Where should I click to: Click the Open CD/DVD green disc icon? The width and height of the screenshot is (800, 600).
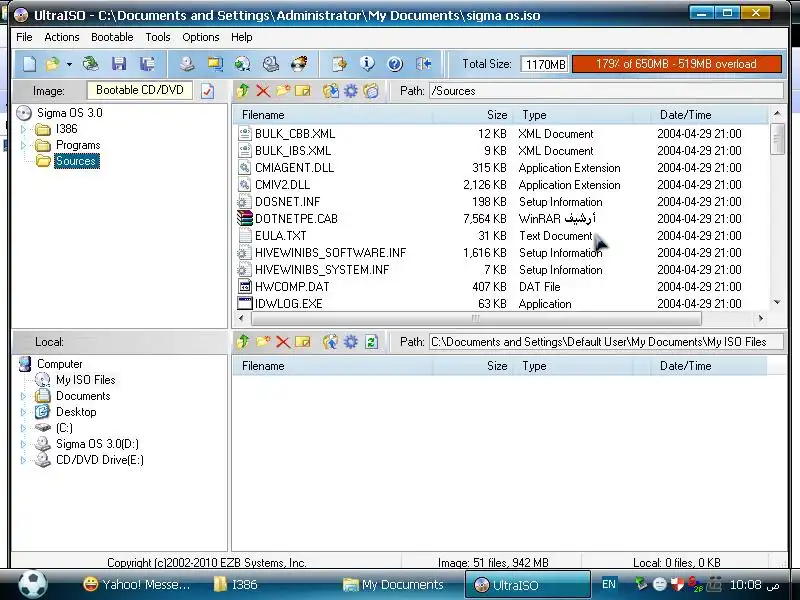(x=91, y=64)
